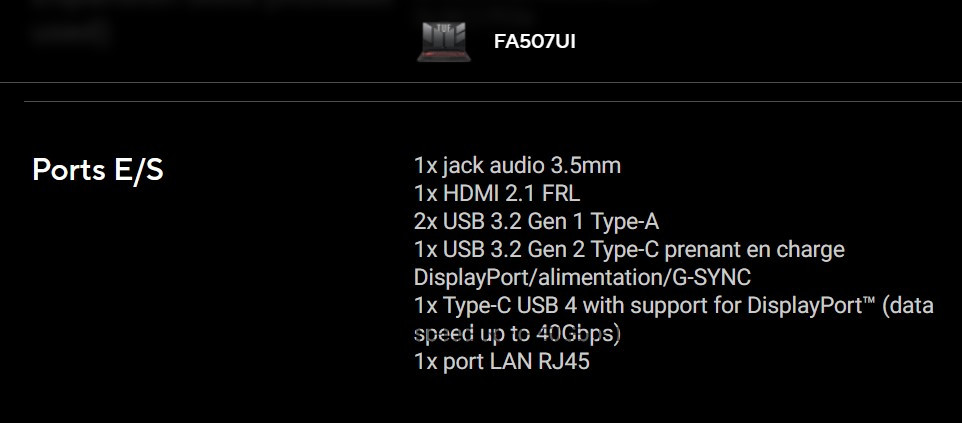Click the divider line below the model header
Image resolution: width=962 pixels, height=423 pixels.
[x=490, y=101]
